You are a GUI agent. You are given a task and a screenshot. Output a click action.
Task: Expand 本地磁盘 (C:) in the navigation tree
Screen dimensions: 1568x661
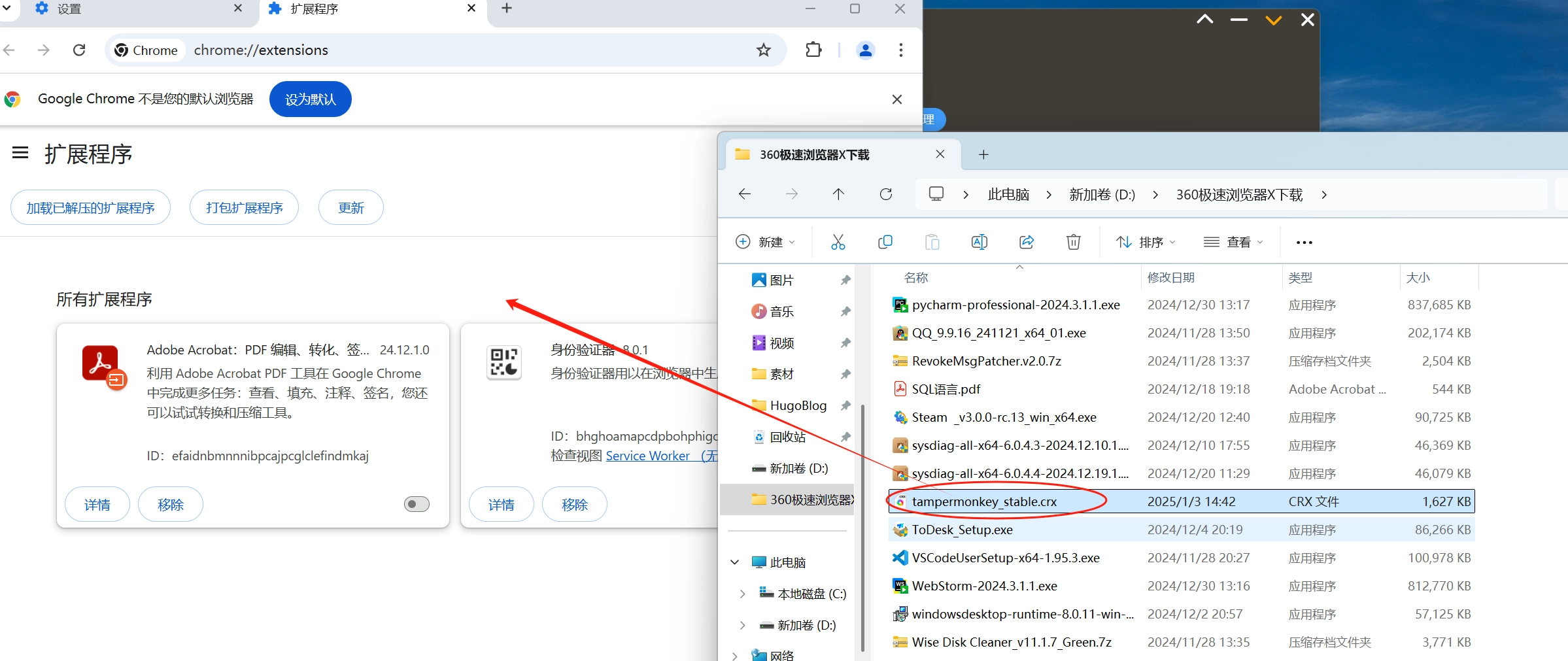(x=742, y=594)
